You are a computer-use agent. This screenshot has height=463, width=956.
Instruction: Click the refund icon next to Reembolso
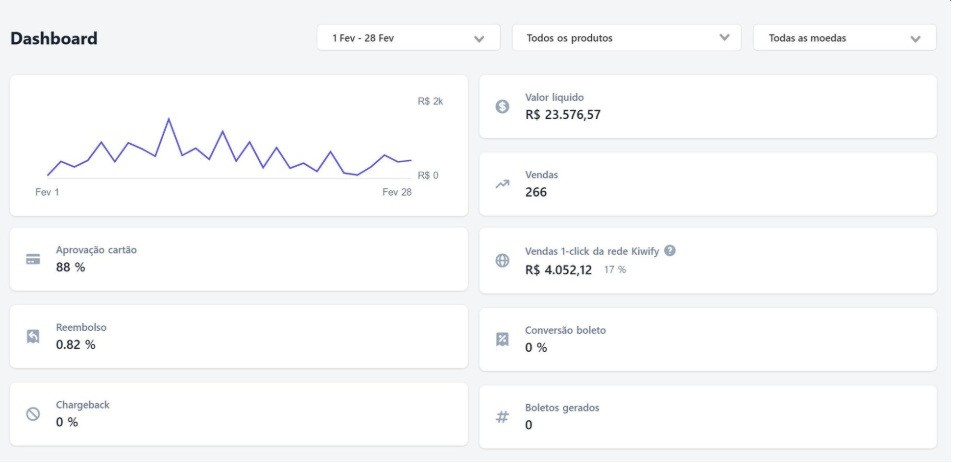(x=33, y=337)
